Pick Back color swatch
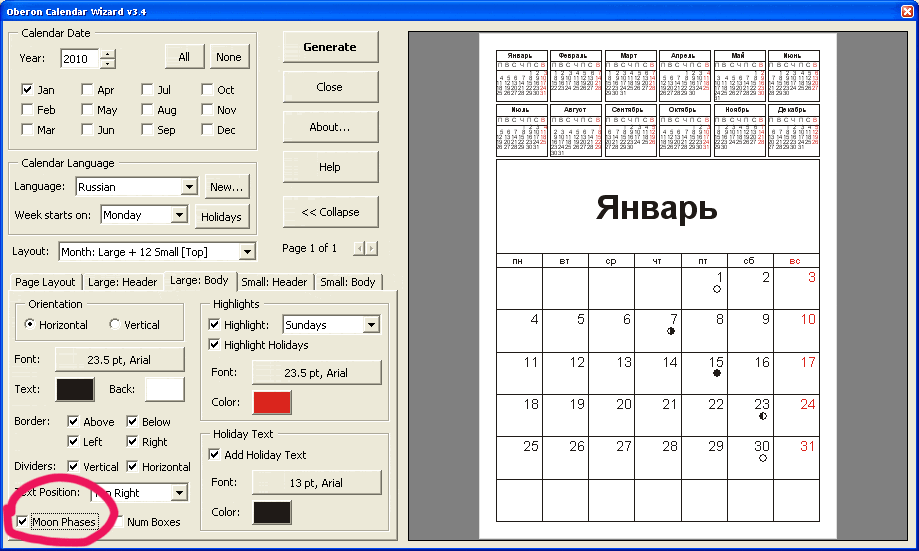The image size is (919, 551). tap(164, 390)
